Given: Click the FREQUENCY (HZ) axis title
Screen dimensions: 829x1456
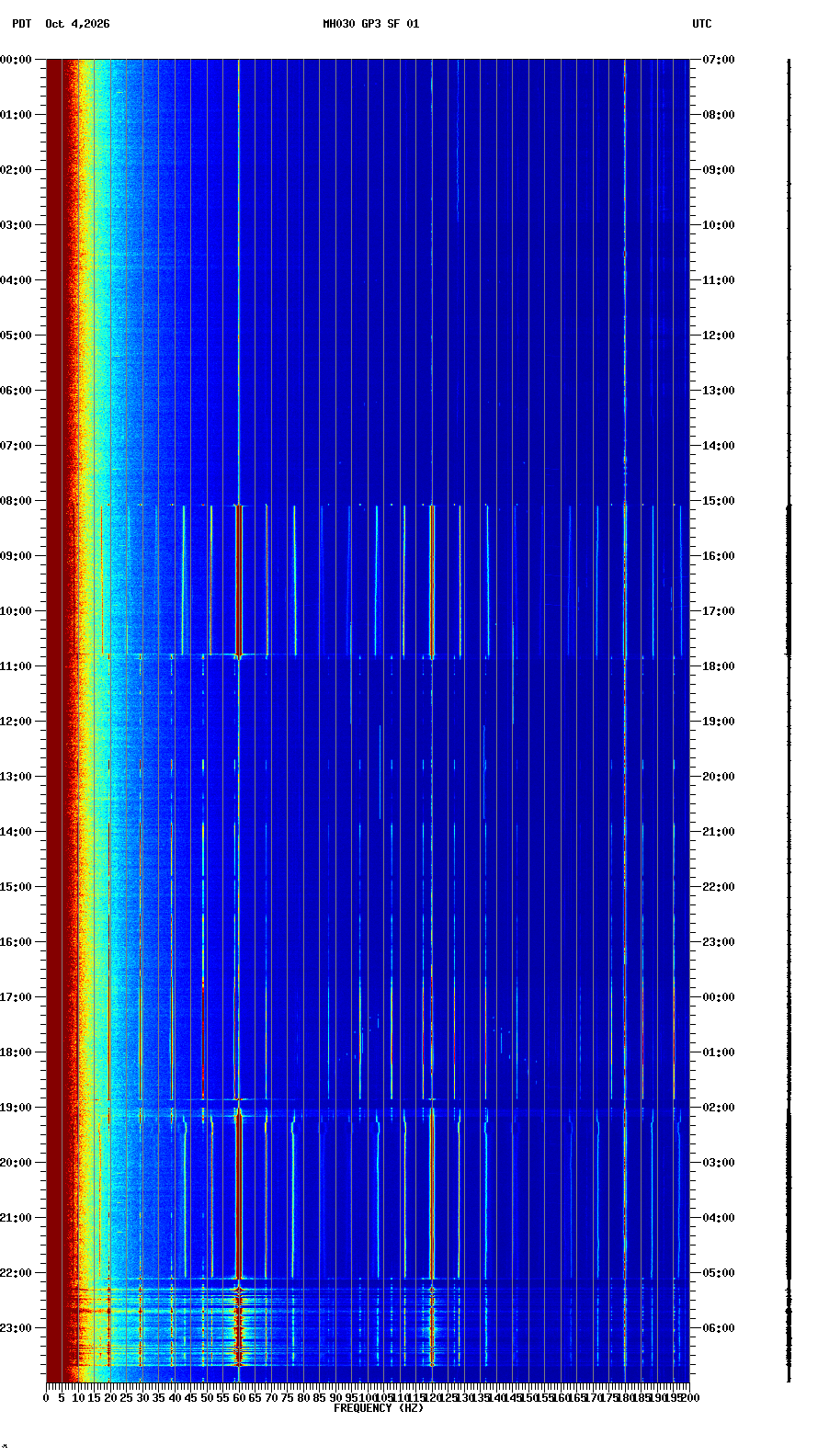Looking at the screenshot, I should tap(379, 1408).
